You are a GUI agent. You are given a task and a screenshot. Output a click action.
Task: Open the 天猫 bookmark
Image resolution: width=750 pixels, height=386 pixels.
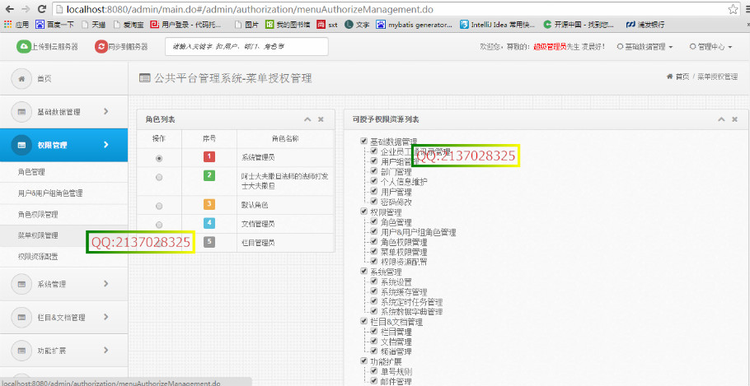click(x=93, y=24)
